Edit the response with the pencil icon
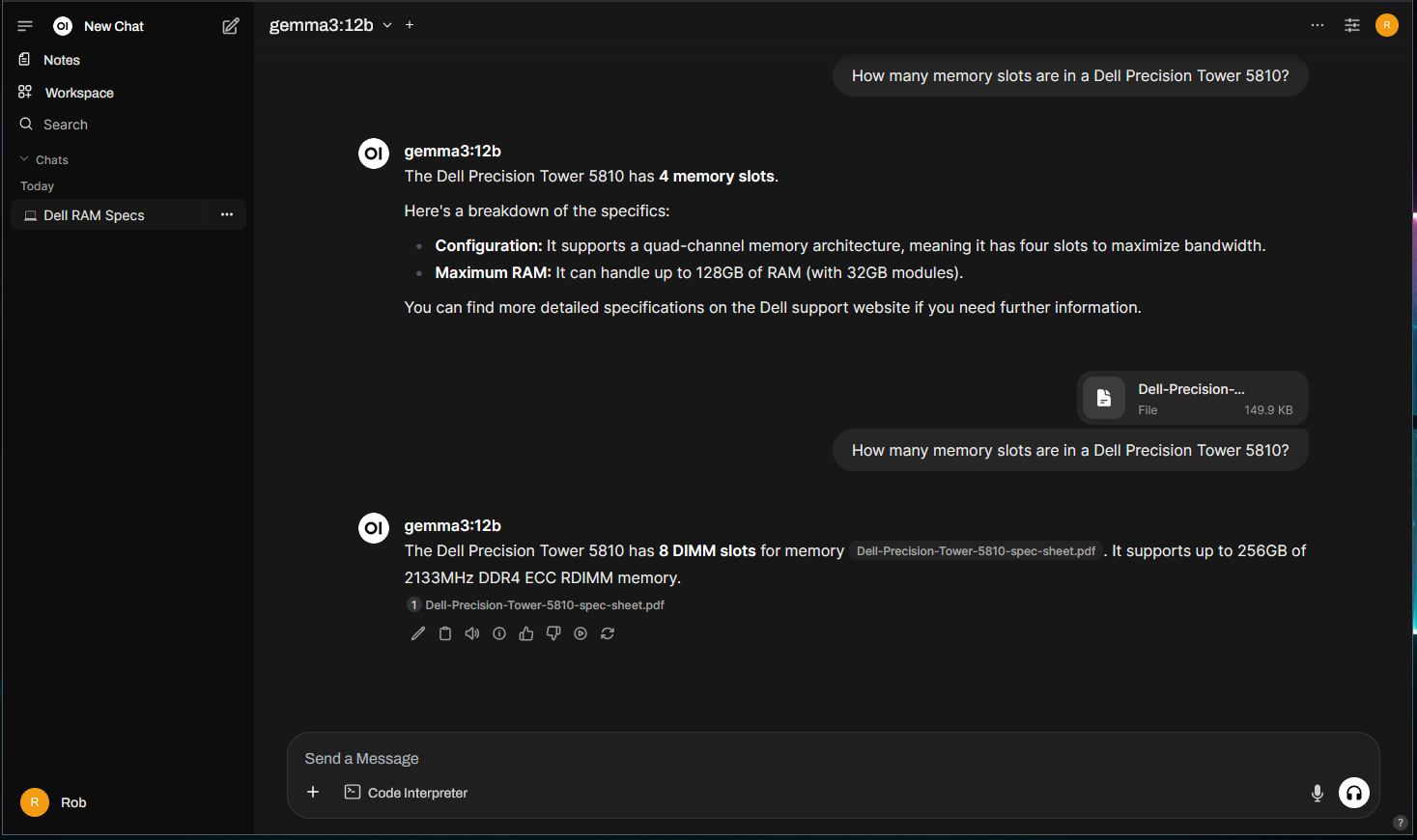The height and width of the screenshot is (840, 1417). pos(418,633)
